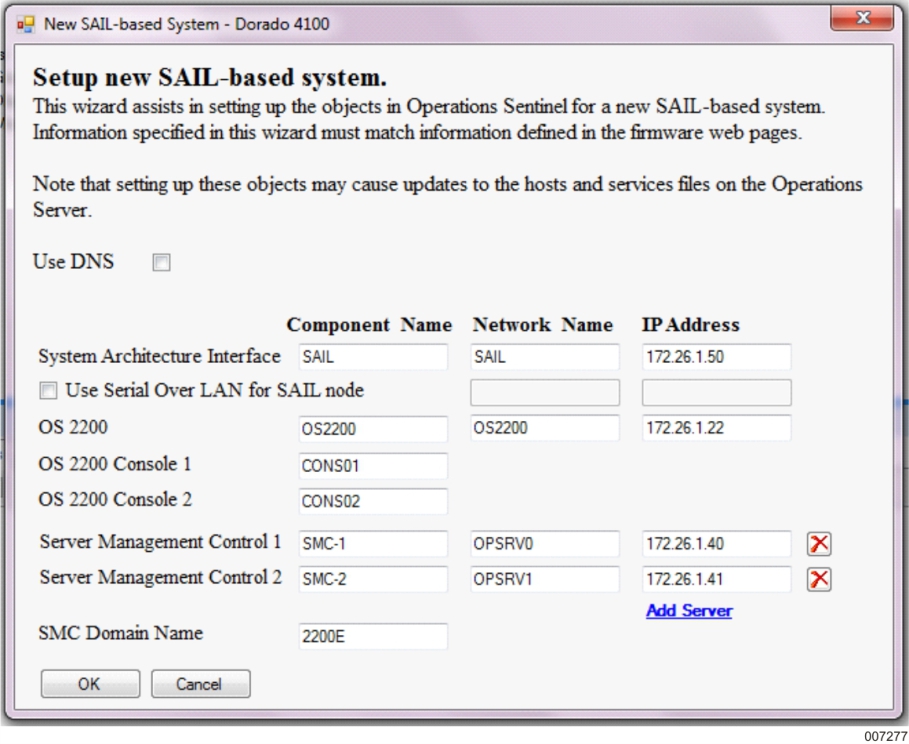The image size is (909, 744).
Task: Click the System Architecture Interface label
Action: click(159, 356)
